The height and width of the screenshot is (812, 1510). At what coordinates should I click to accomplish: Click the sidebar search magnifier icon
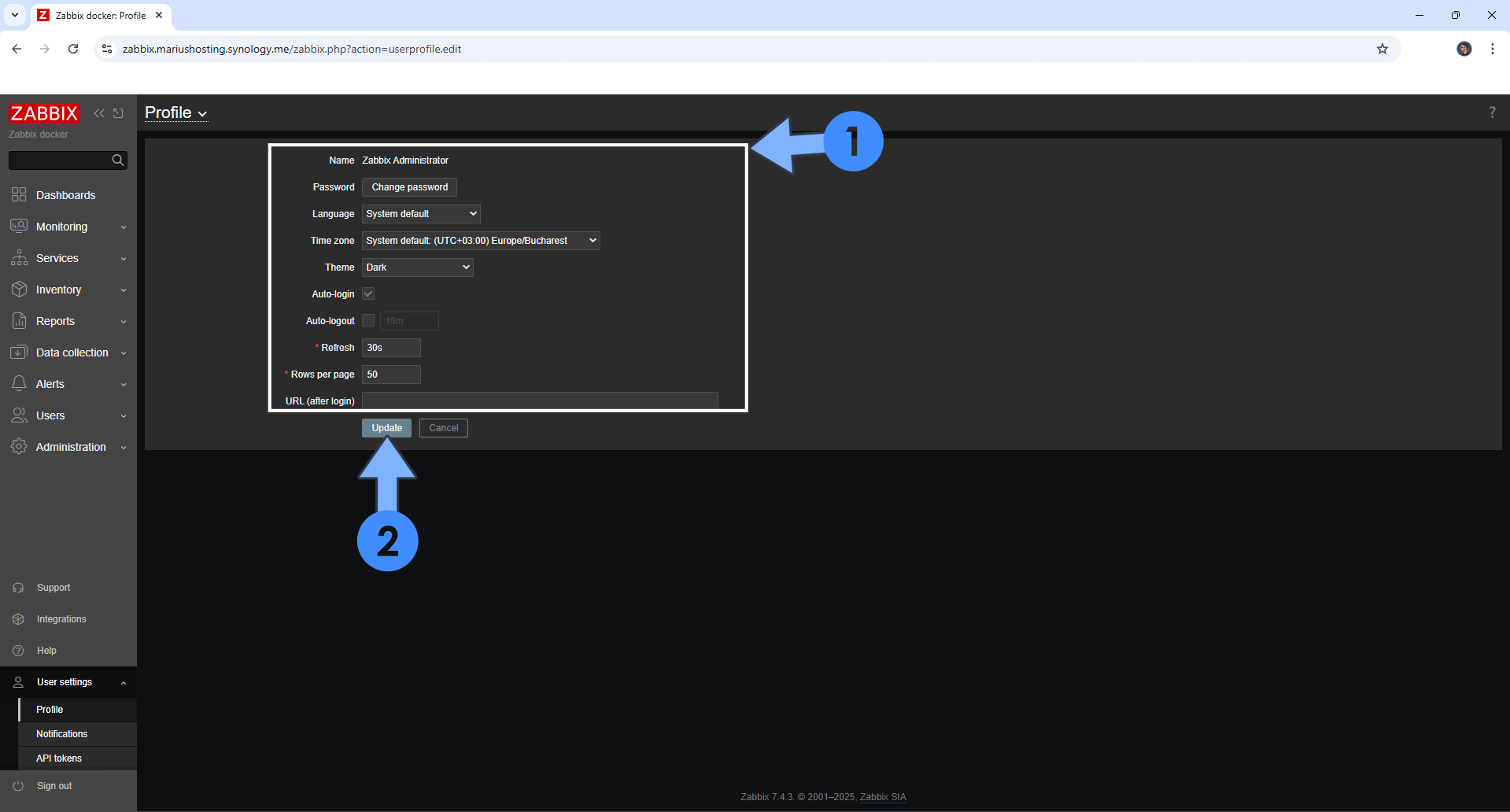(118, 161)
